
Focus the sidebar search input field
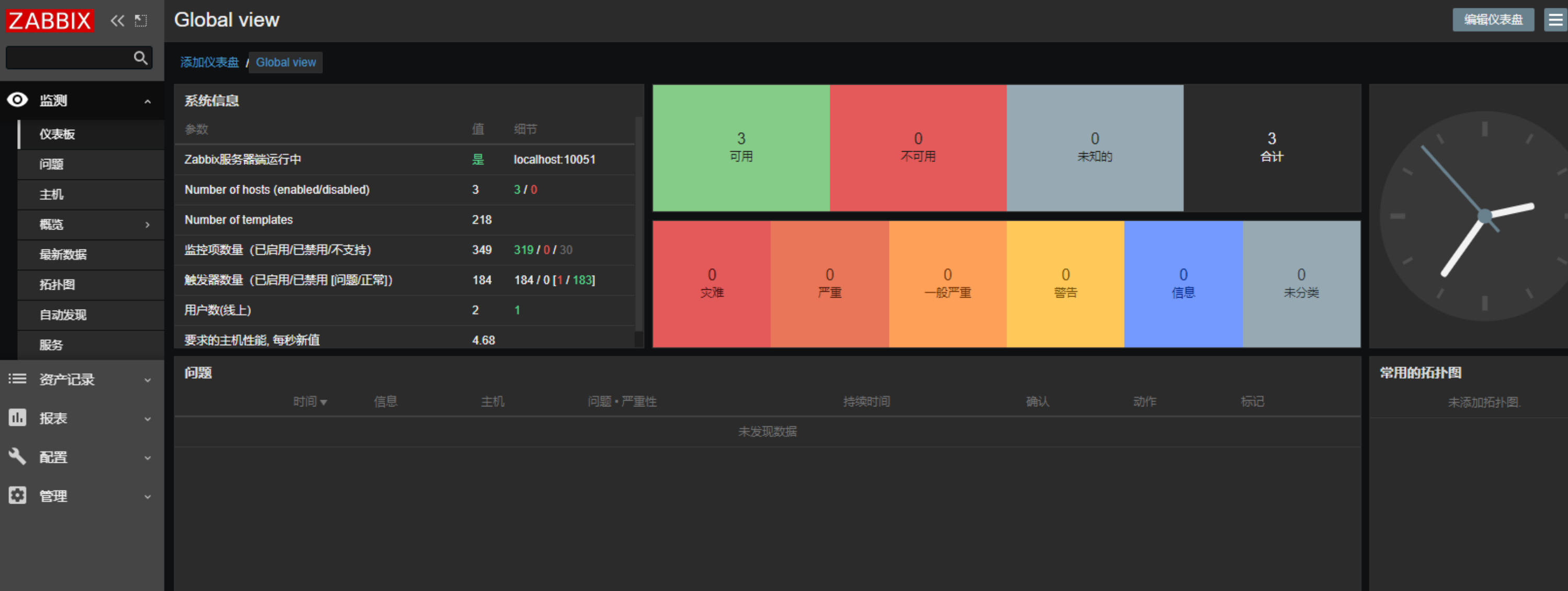68,58
